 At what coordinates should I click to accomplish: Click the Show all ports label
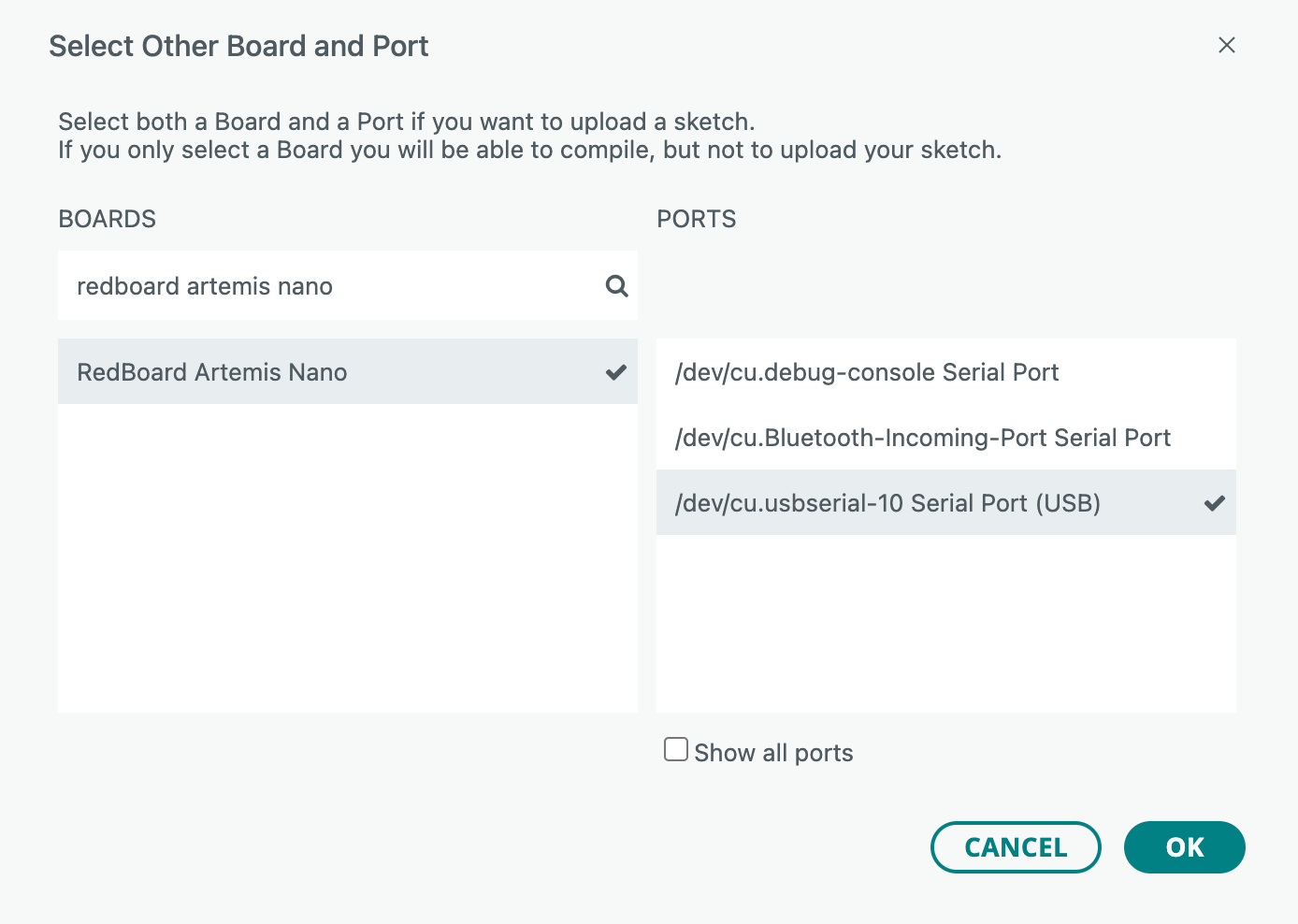click(773, 752)
